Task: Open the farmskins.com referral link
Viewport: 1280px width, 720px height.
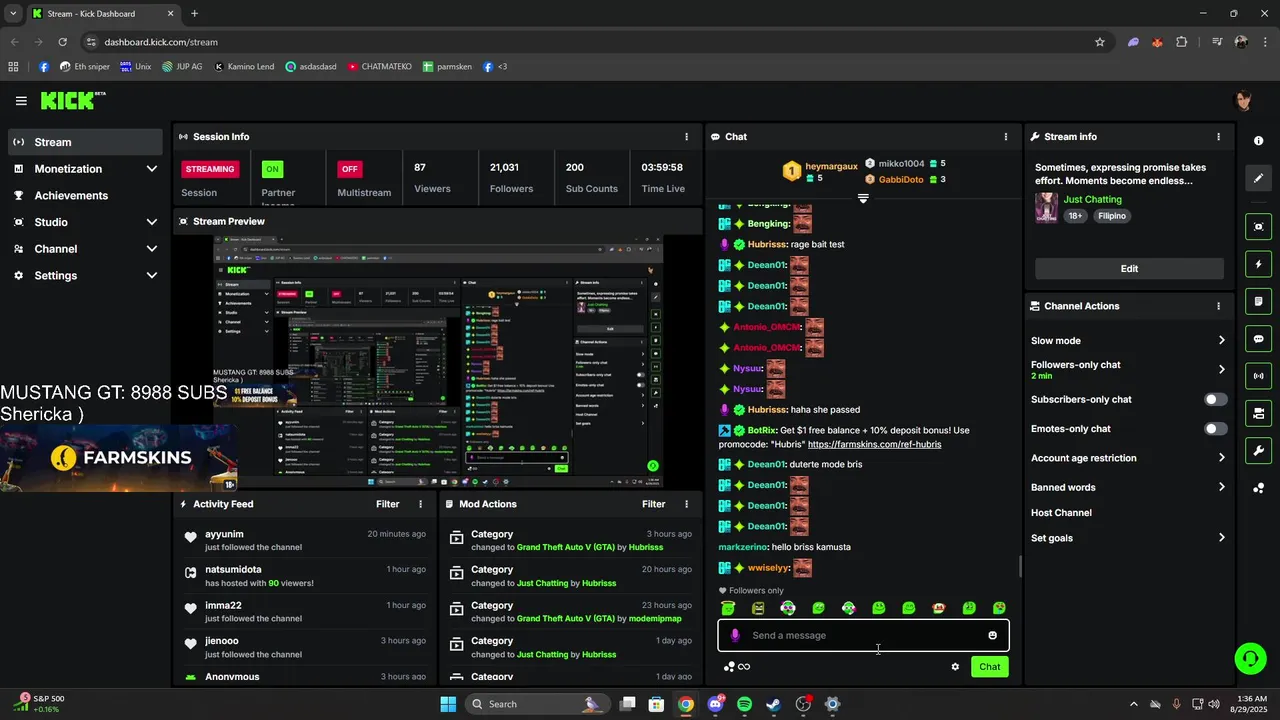Action: [874, 444]
